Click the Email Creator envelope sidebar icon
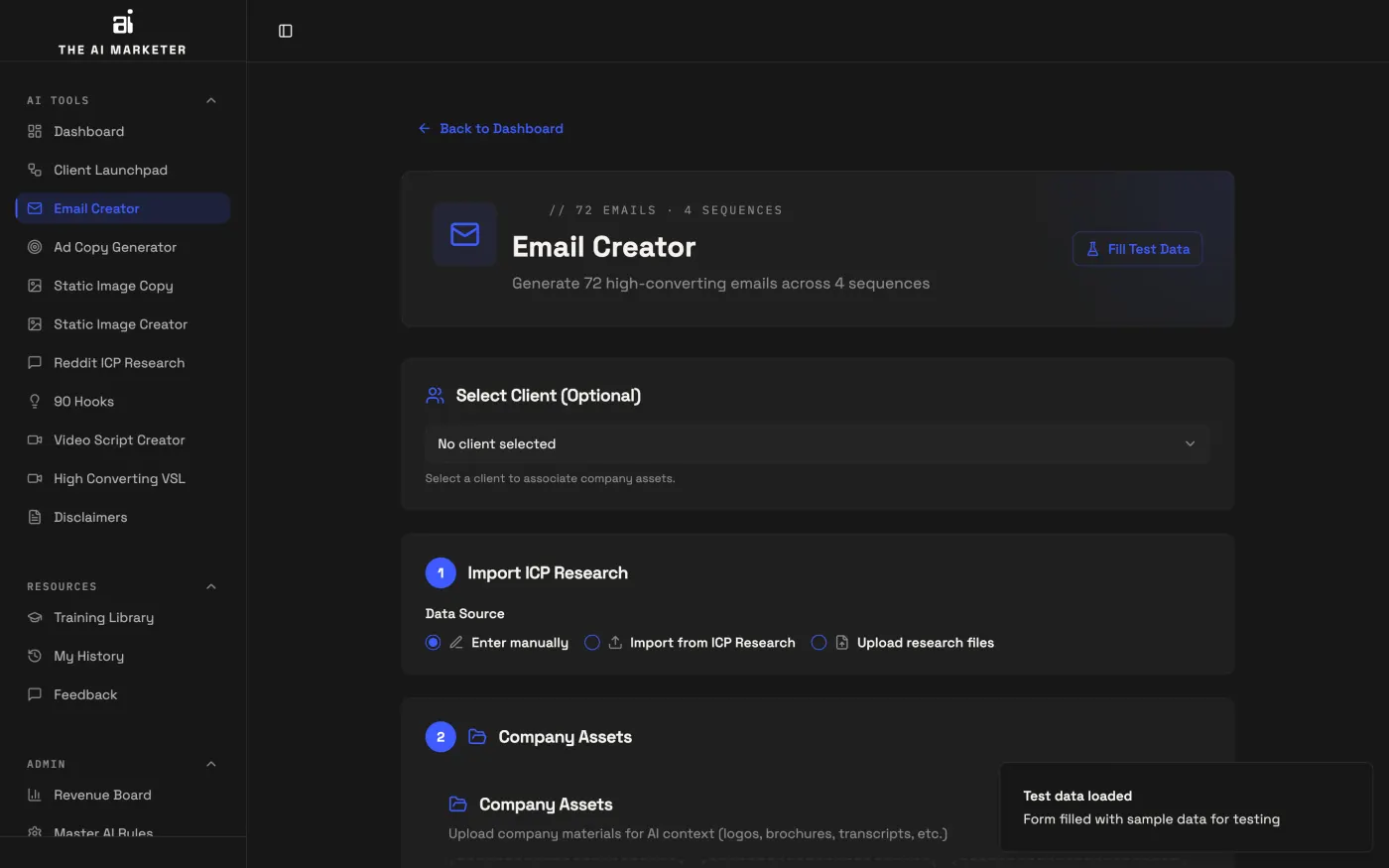The image size is (1389, 868). pos(35,208)
